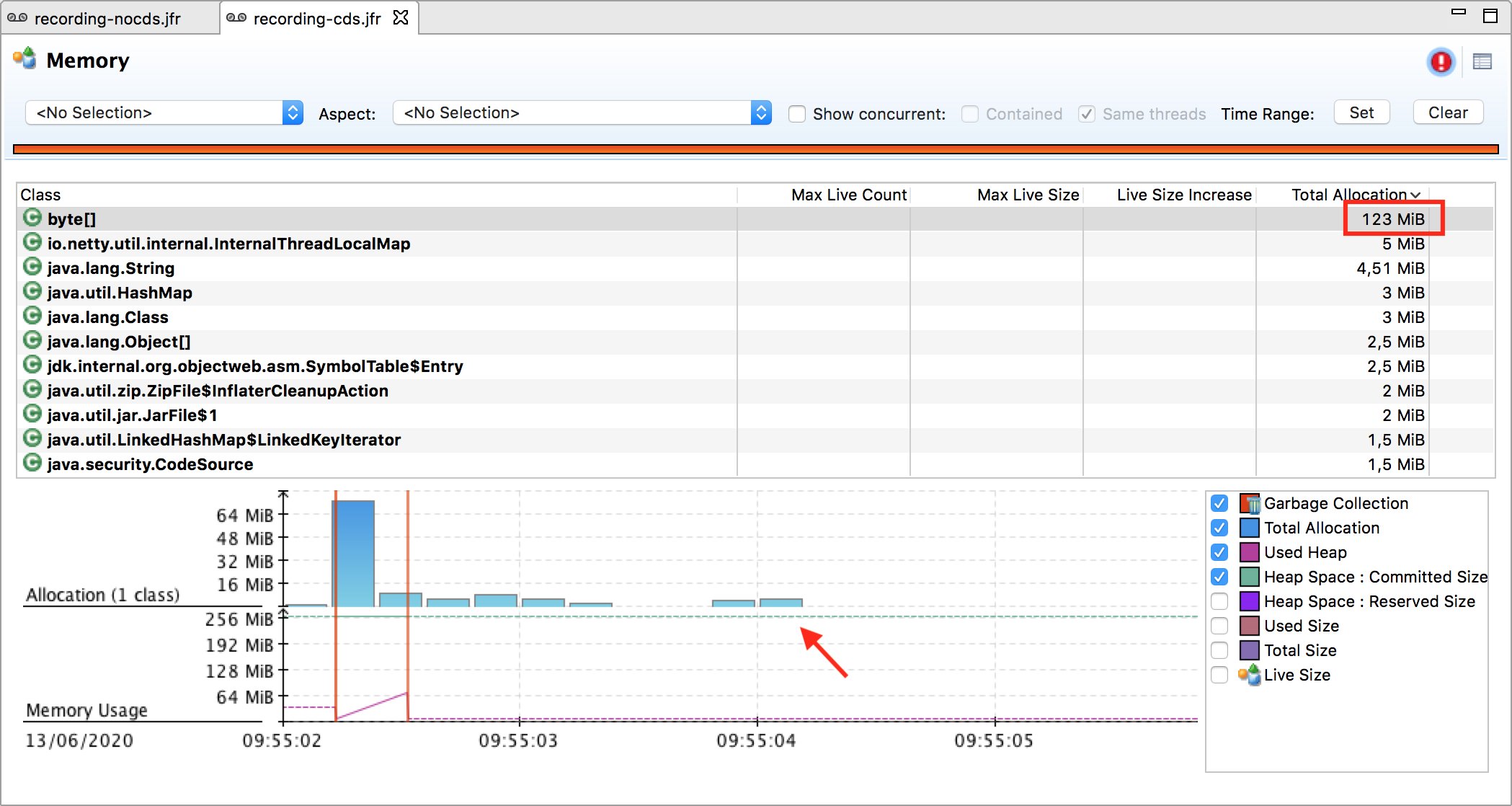The height and width of the screenshot is (806, 1512).
Task: Click the red error indicator icon
Action: [1440, 62]
